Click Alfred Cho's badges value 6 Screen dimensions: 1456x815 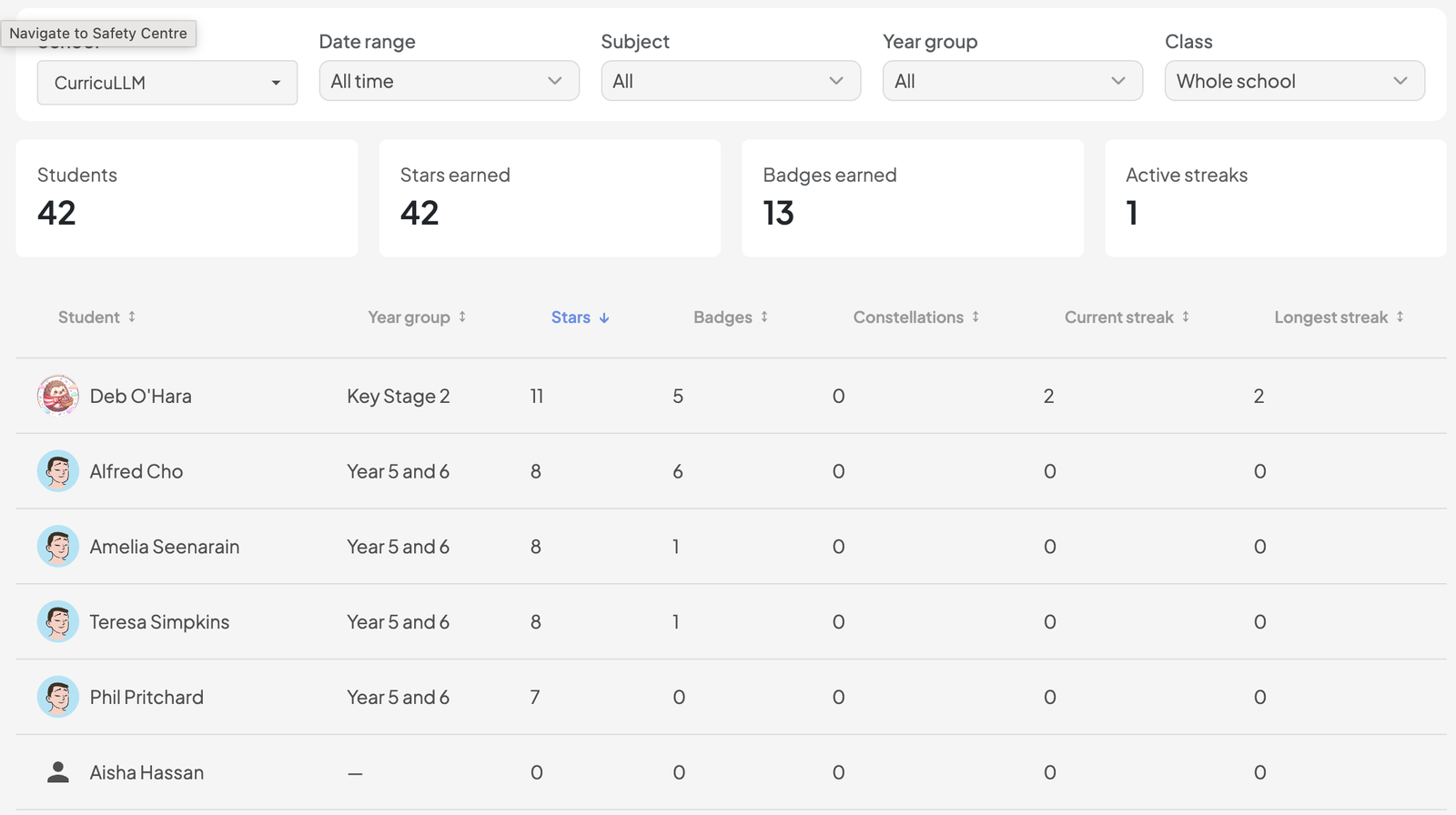[x=678, y=472]
